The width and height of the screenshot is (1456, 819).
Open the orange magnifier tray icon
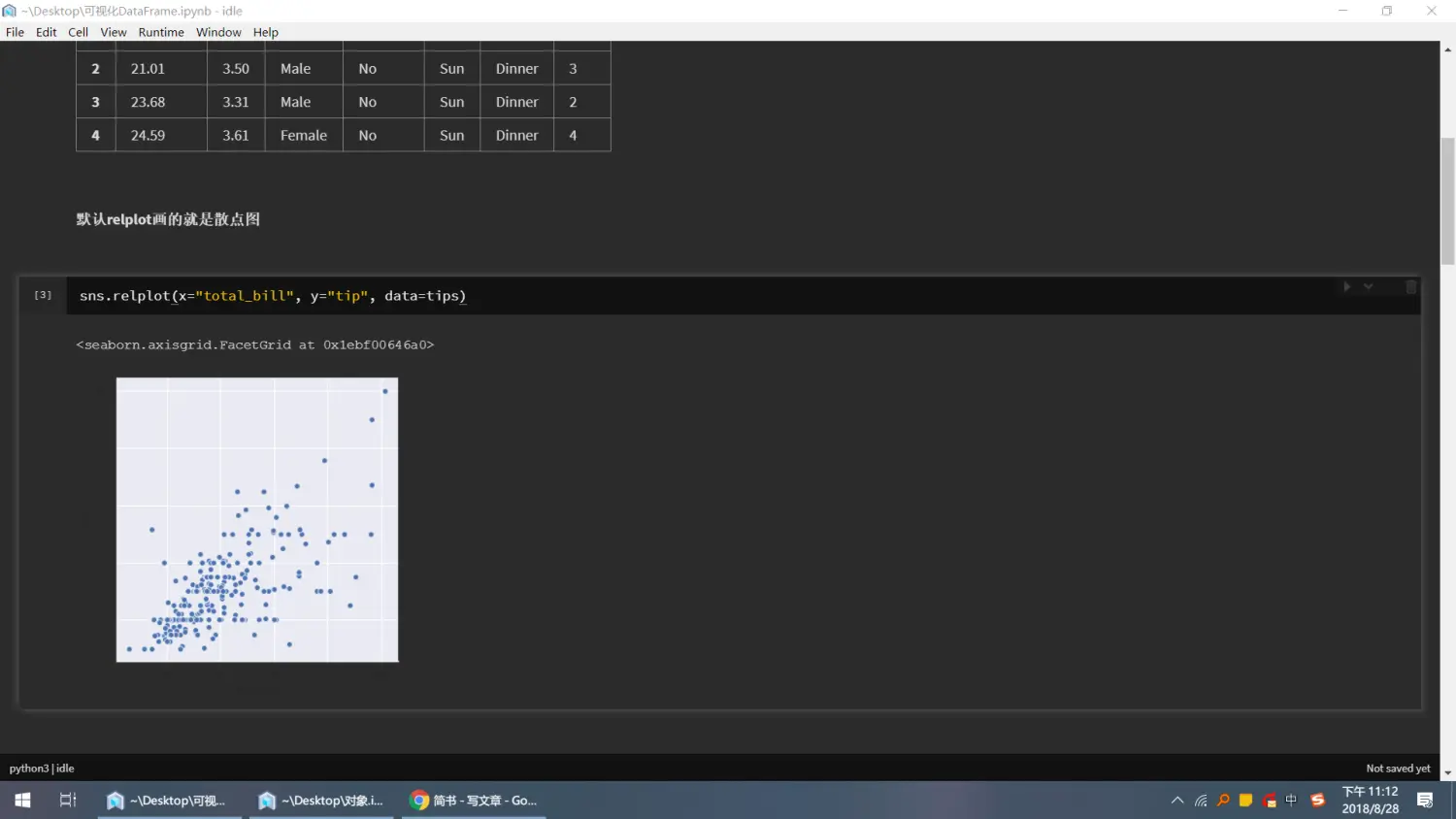[x=1223, y=801]
